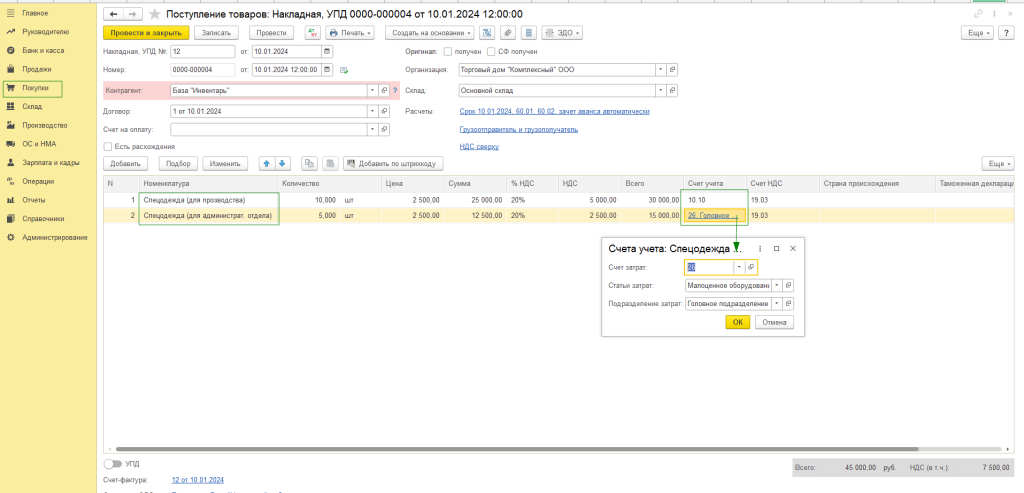Mark document as favorite with star icon
The width and height of the screenshot is (1024, 493).
click(x=152, y=14)
